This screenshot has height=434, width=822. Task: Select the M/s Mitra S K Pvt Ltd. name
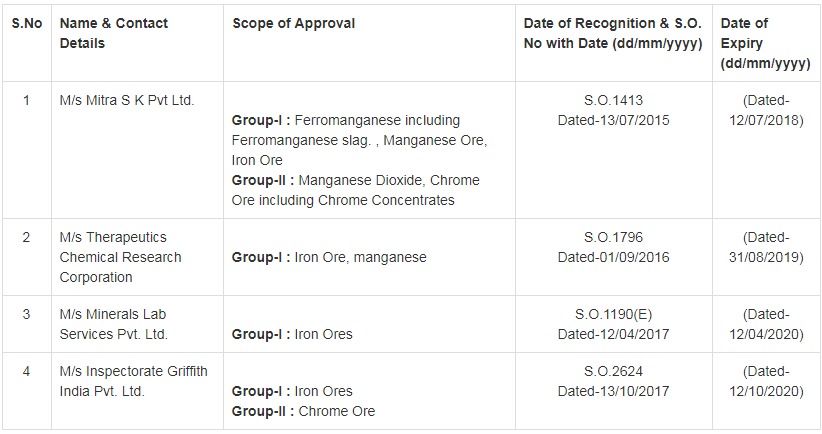point(127,100)
